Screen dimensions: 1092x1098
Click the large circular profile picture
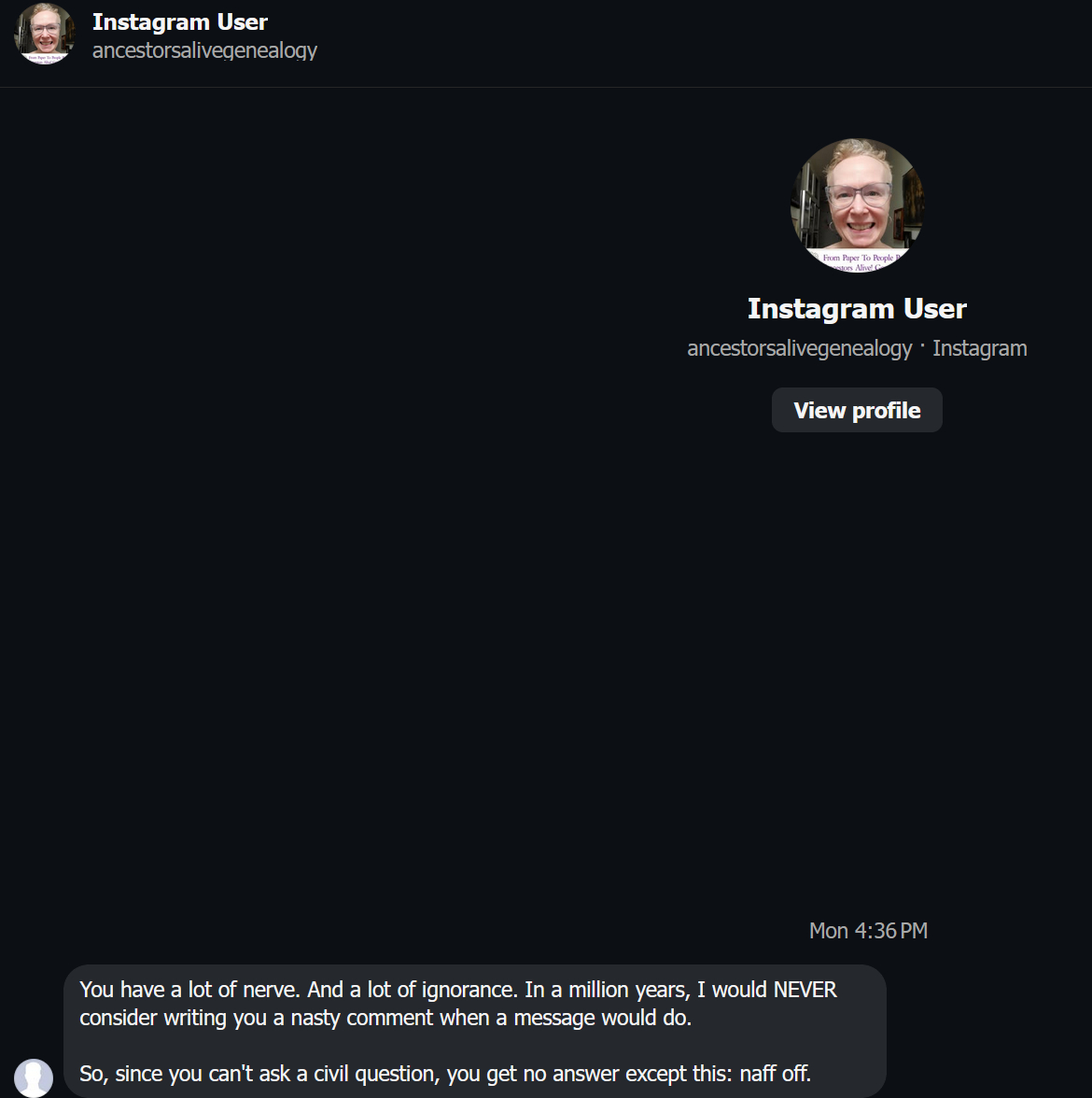pyautogui.click(x=857, y=205)
